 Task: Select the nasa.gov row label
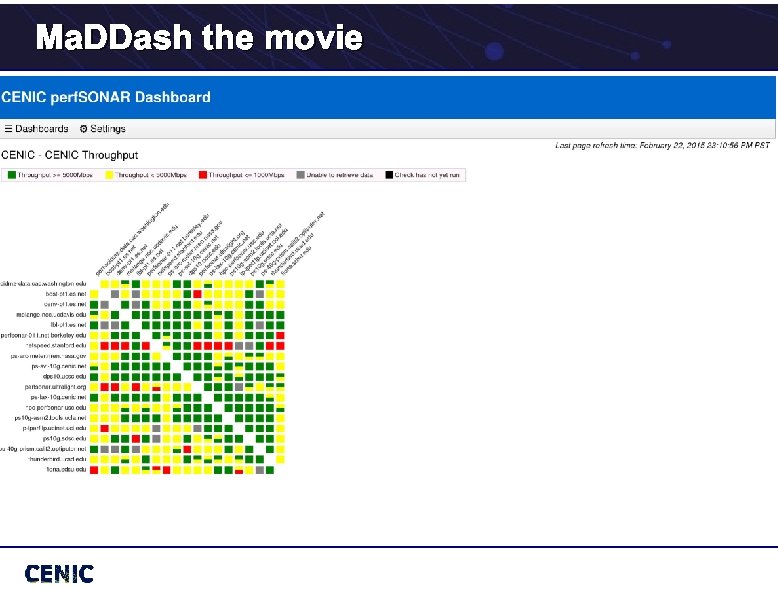coord(49,356)
